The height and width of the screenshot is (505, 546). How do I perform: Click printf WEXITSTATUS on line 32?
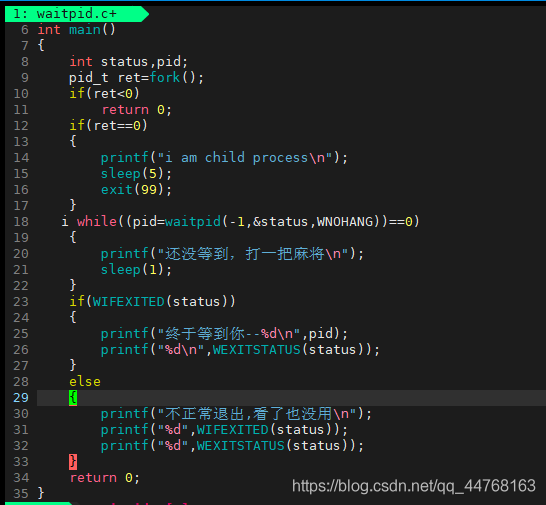232,446
